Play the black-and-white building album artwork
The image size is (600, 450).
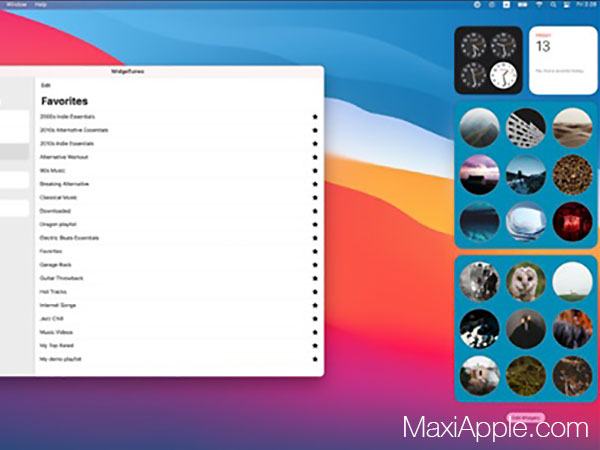point(526,128)
